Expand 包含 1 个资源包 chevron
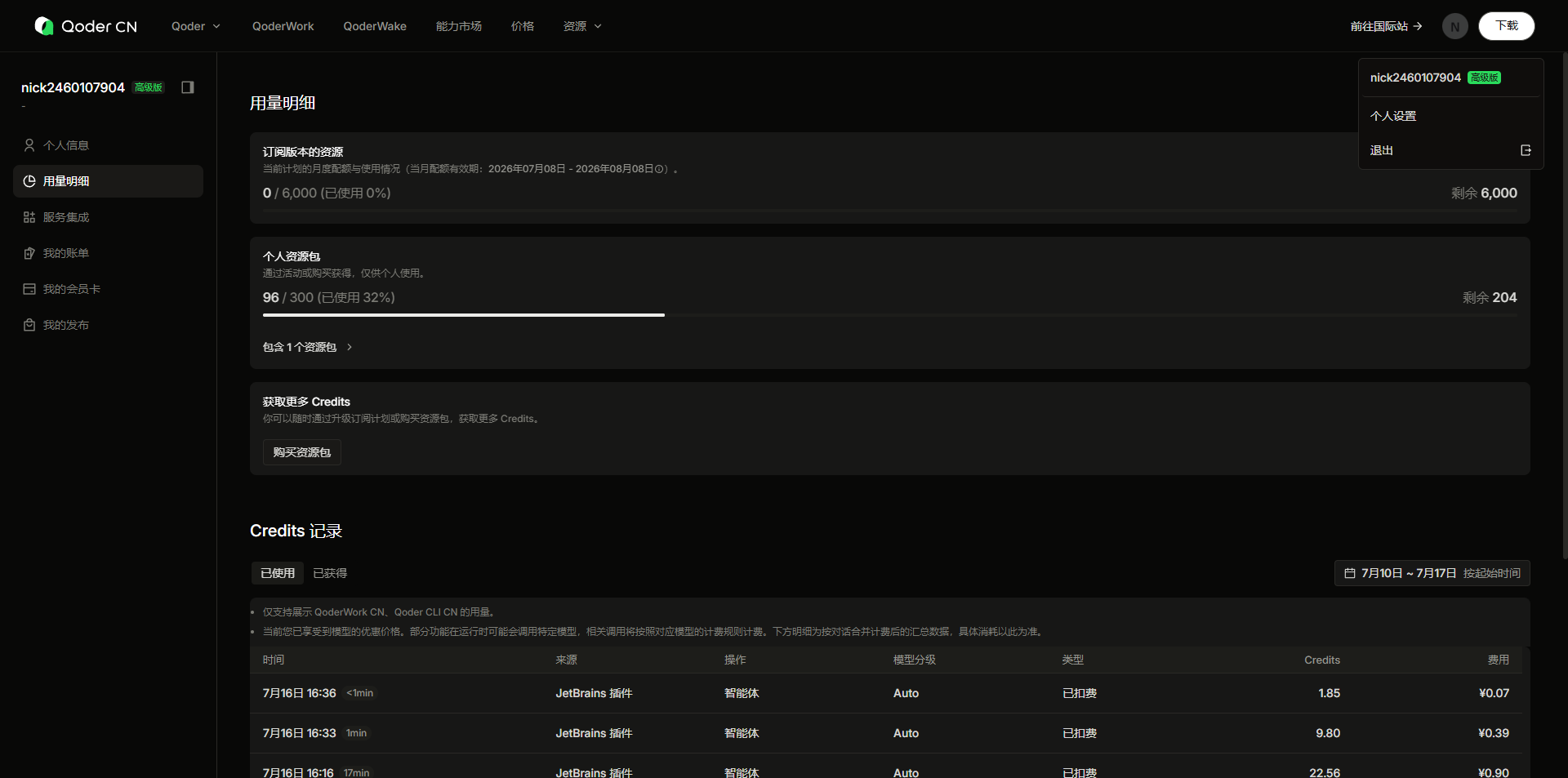The height and width of the screenshot is (778, 1568). tap(350, 347)
